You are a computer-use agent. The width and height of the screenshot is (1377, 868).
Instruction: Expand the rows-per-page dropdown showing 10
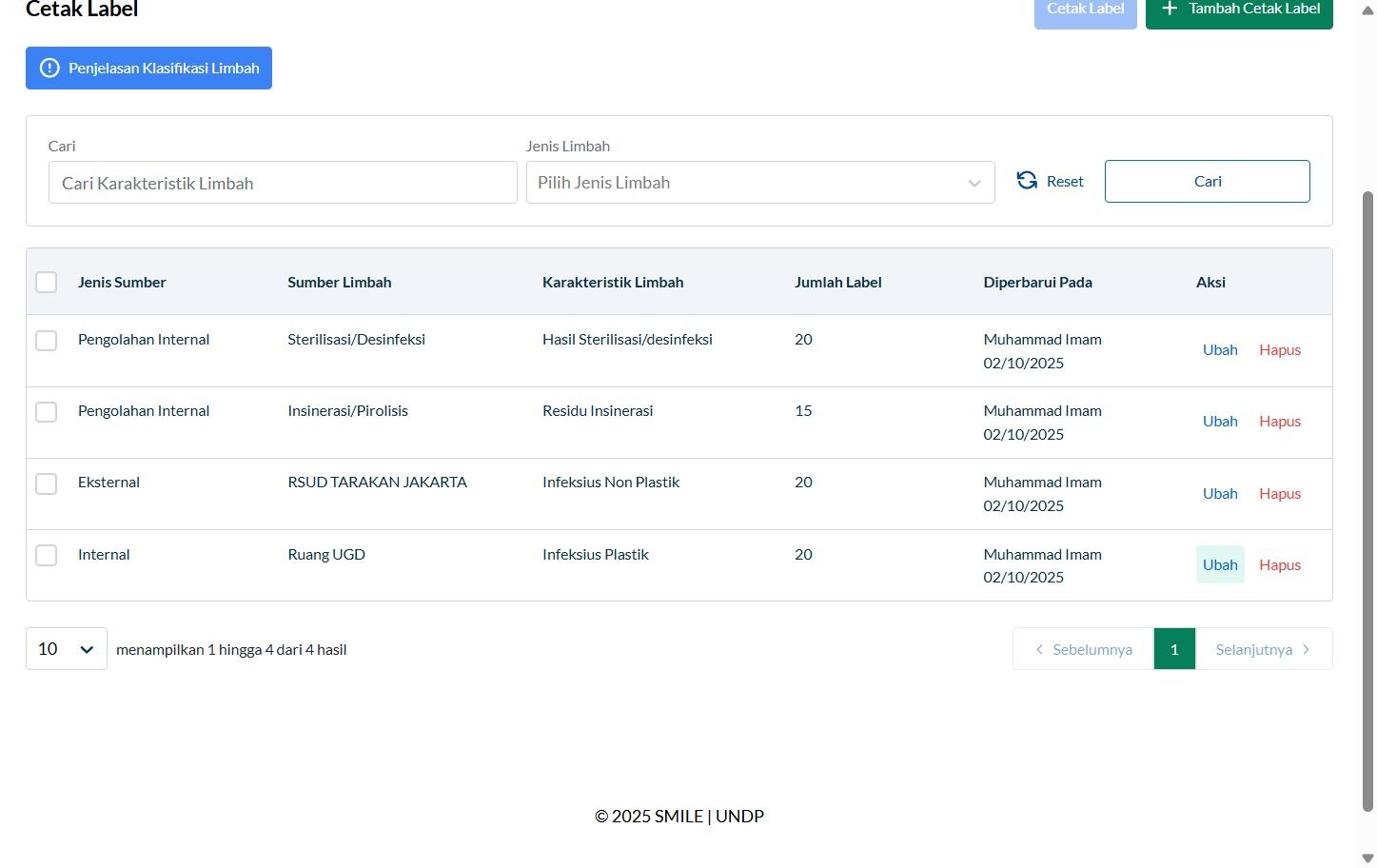tap(67, 649)
